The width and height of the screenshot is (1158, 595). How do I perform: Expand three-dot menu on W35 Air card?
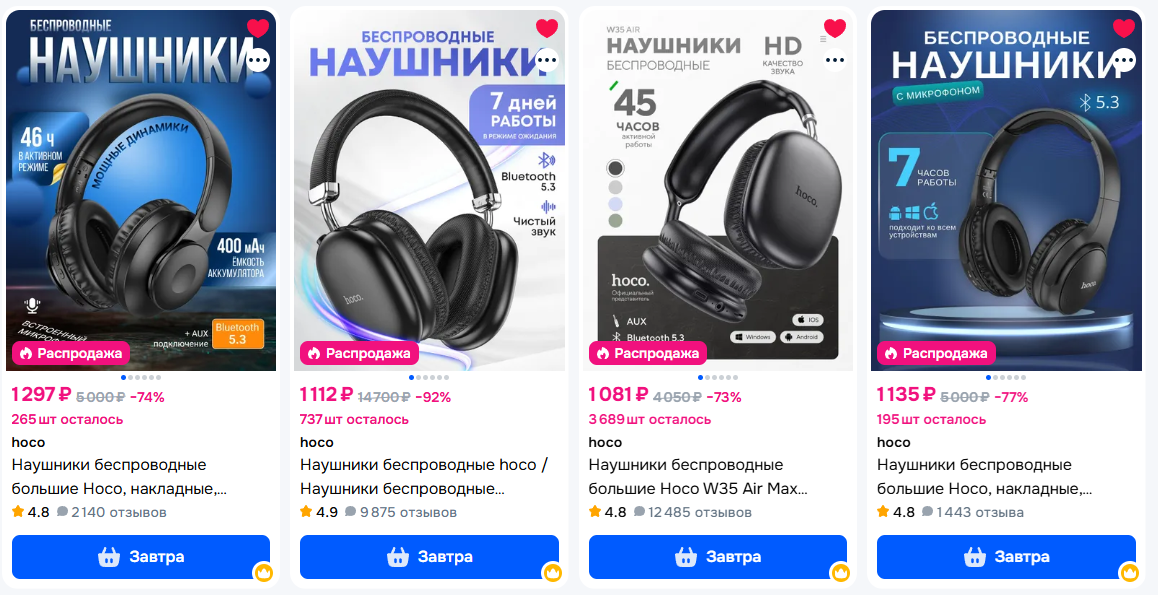(835, 60)
